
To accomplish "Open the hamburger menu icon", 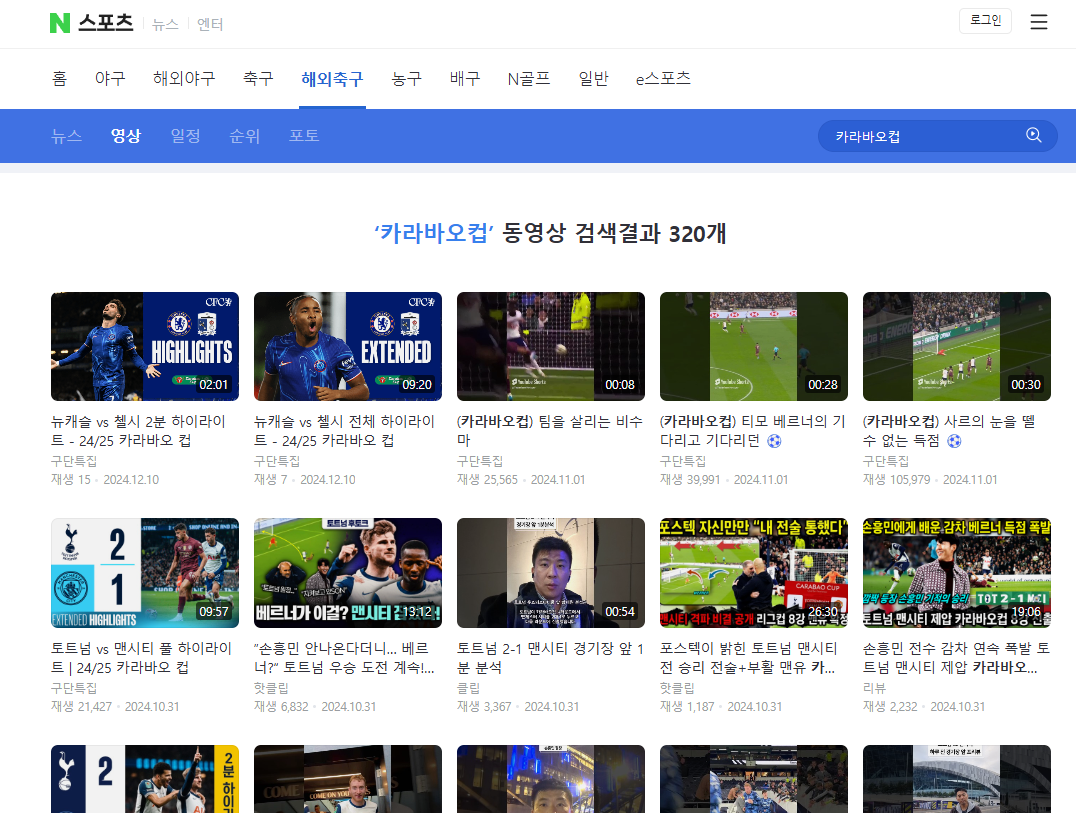I will pyautogui.click(x=1039, y=22).
